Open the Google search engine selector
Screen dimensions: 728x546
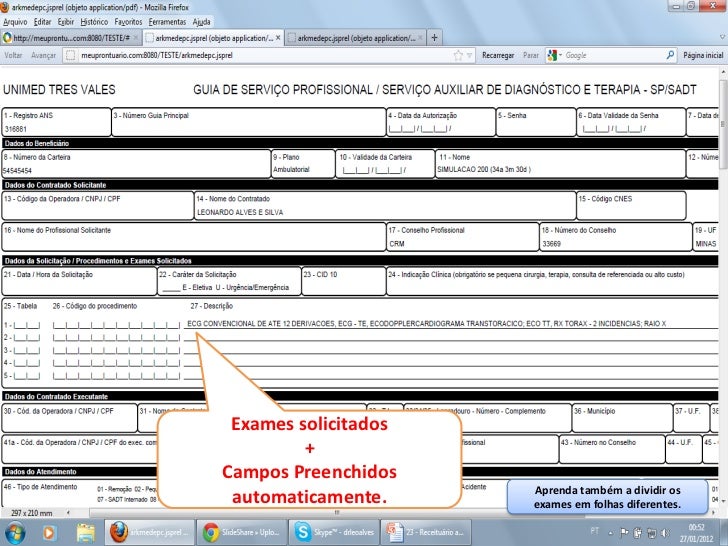(554, 55)
